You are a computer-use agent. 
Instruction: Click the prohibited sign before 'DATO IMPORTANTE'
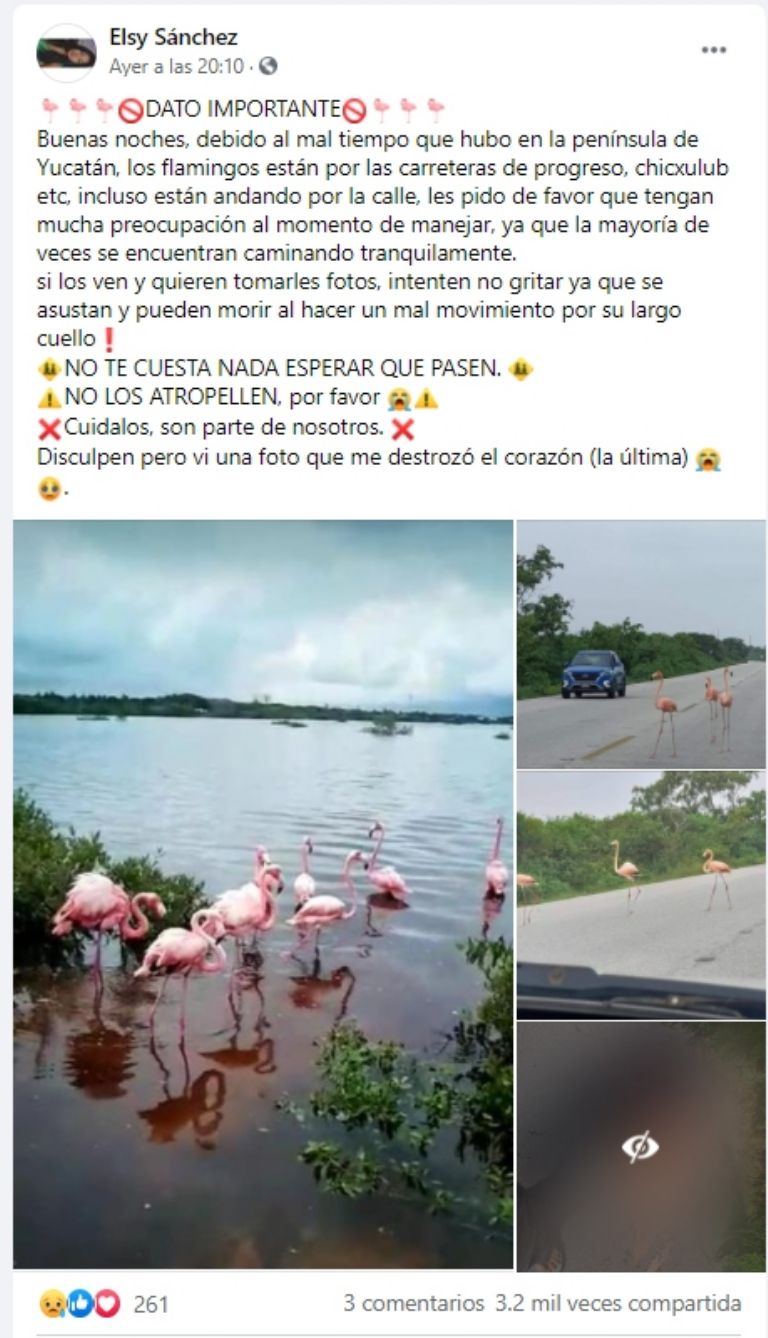coord(132,110)
